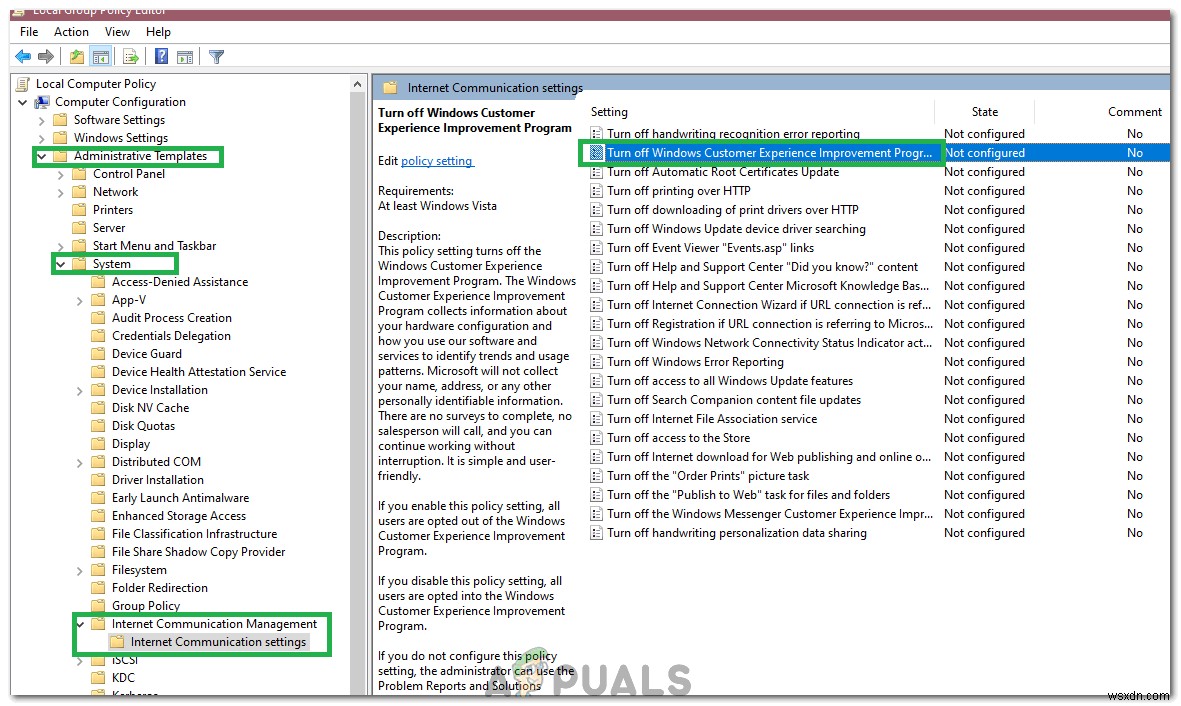This screenshot has height=706, width=1181.
Task: Expand the Windows Settings node
Action: (x=41, y=138)
